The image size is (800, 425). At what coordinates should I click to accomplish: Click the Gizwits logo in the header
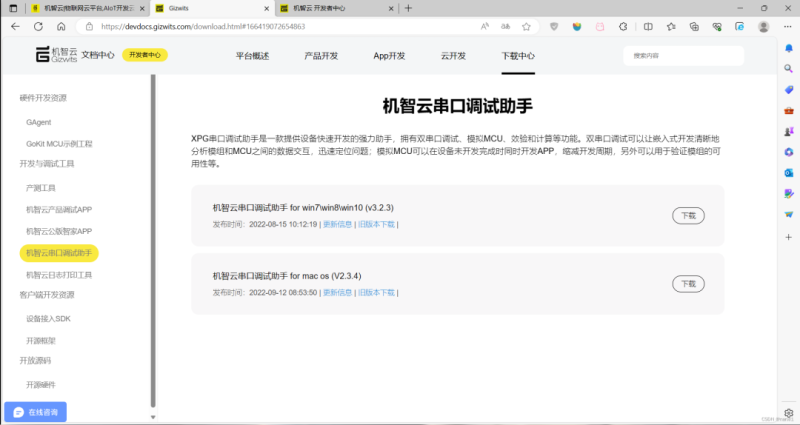(x=44, y=55)
